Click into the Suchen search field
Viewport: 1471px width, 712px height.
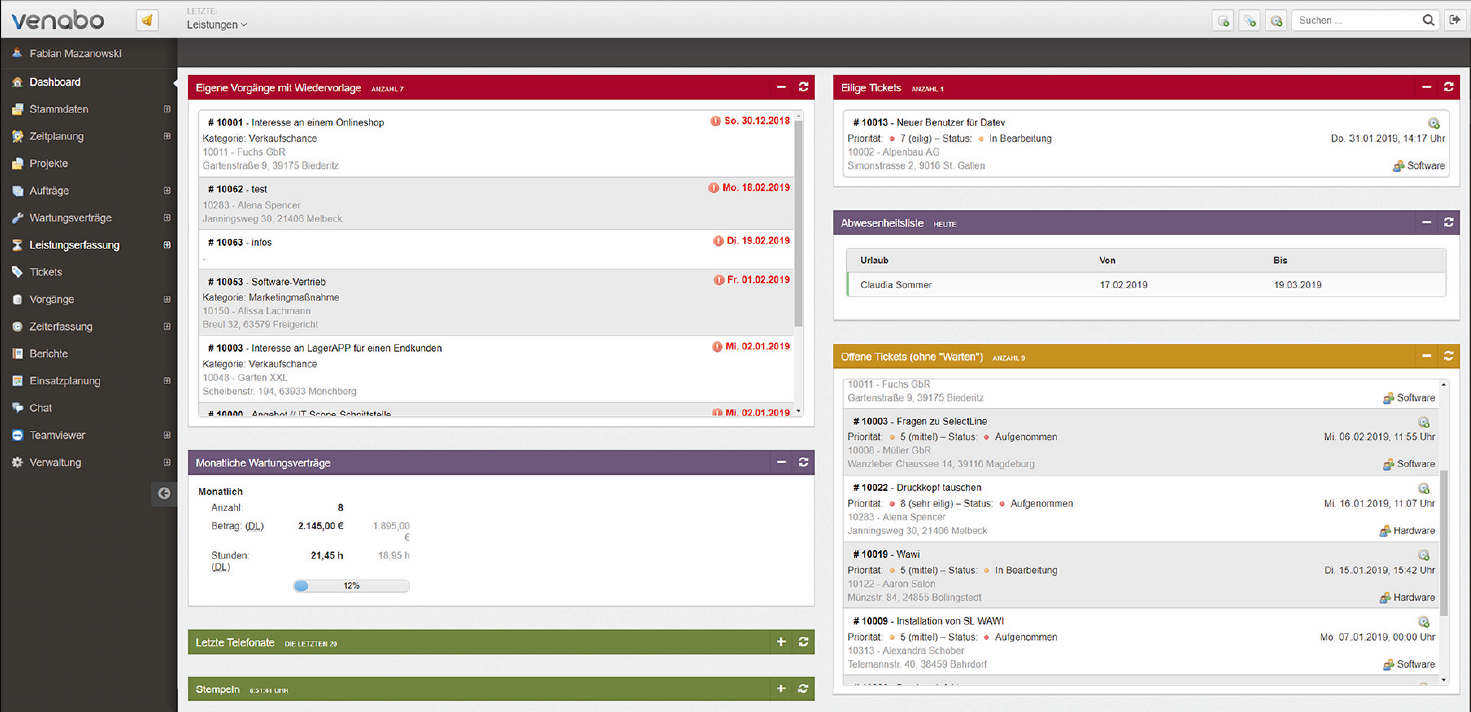coord(1355,20)
